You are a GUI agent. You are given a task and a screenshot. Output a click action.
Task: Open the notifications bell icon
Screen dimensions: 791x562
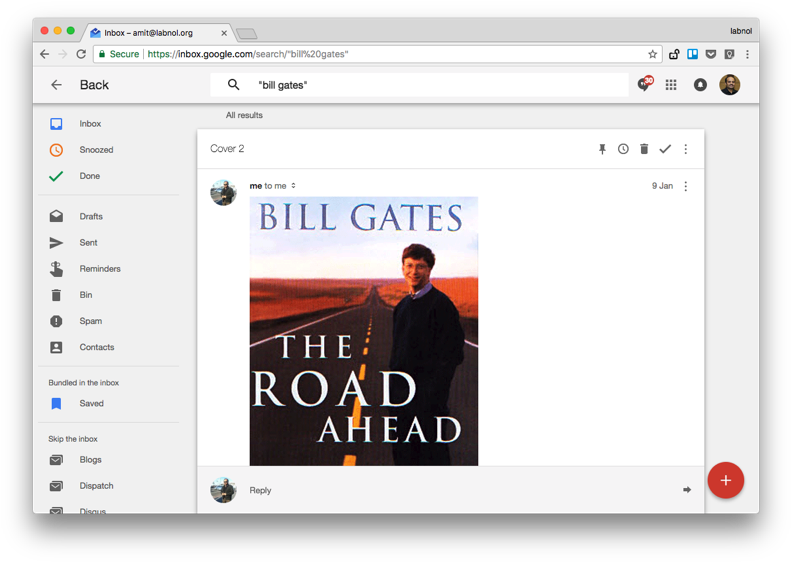click(x=700, y=85)
